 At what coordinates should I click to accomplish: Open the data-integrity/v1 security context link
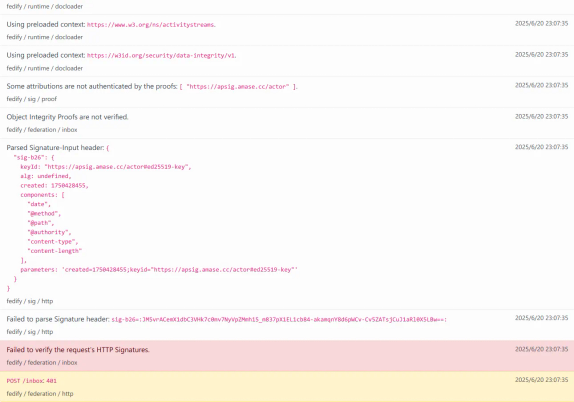click(161, 56)
